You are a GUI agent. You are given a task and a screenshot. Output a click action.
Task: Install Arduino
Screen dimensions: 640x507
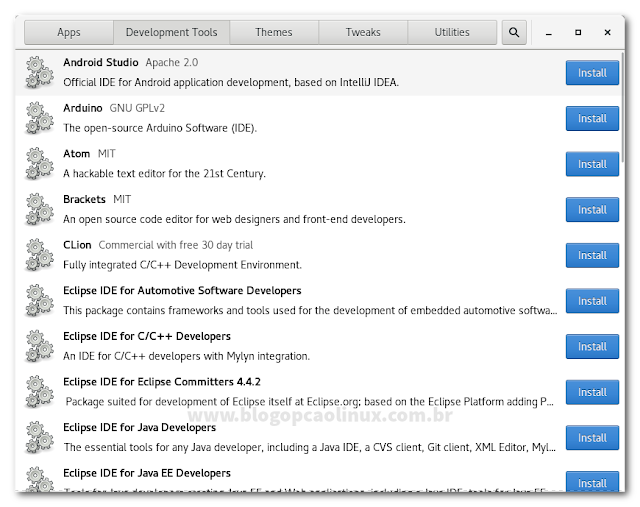592,118
